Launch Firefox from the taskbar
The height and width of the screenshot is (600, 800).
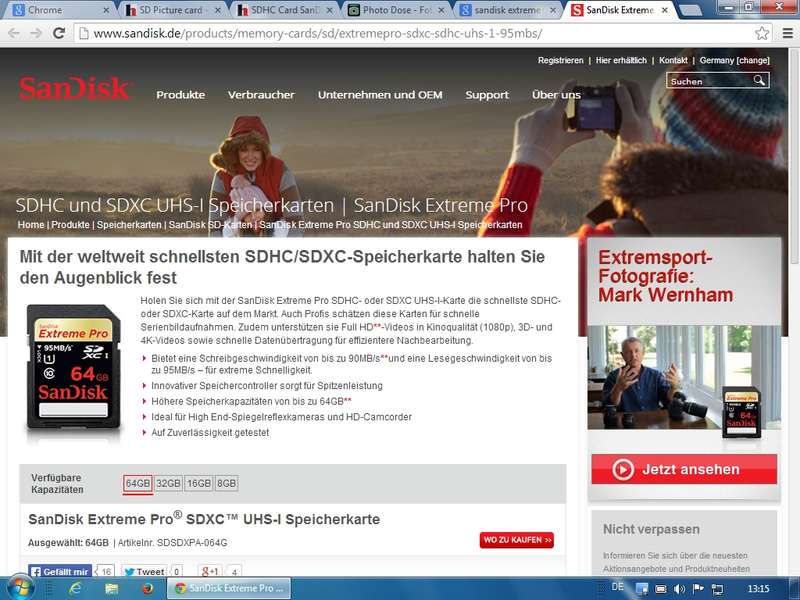click(147, 588)
